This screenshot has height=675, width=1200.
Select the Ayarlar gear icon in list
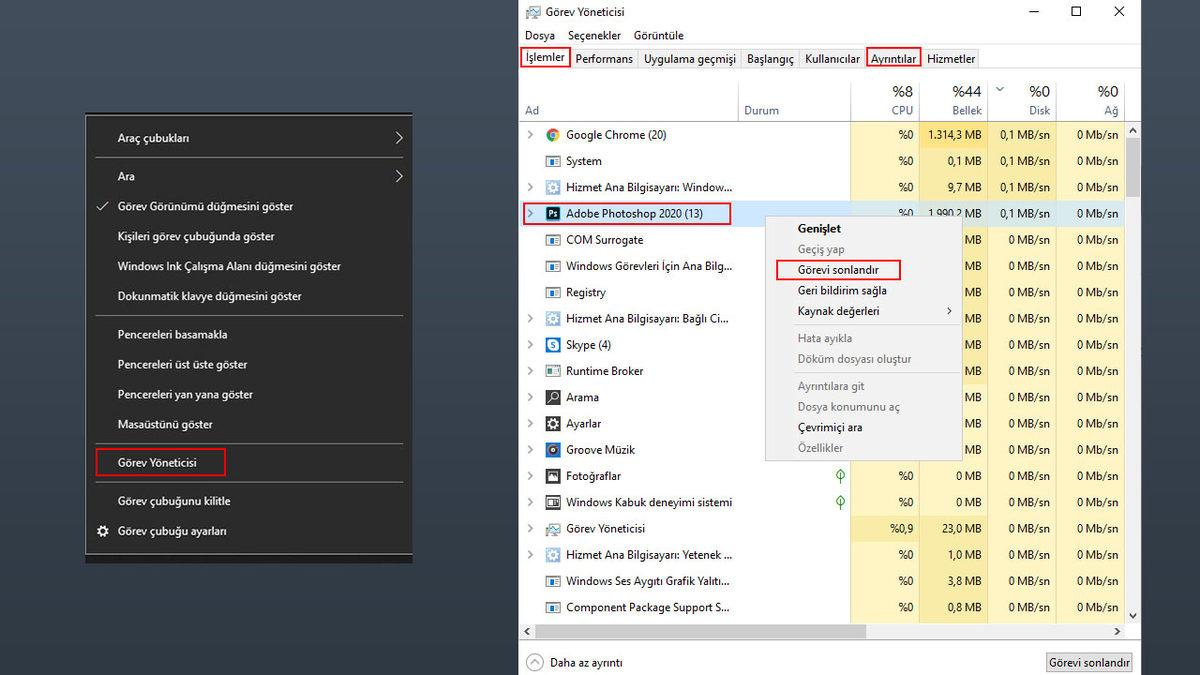click(x=553, y=424)
